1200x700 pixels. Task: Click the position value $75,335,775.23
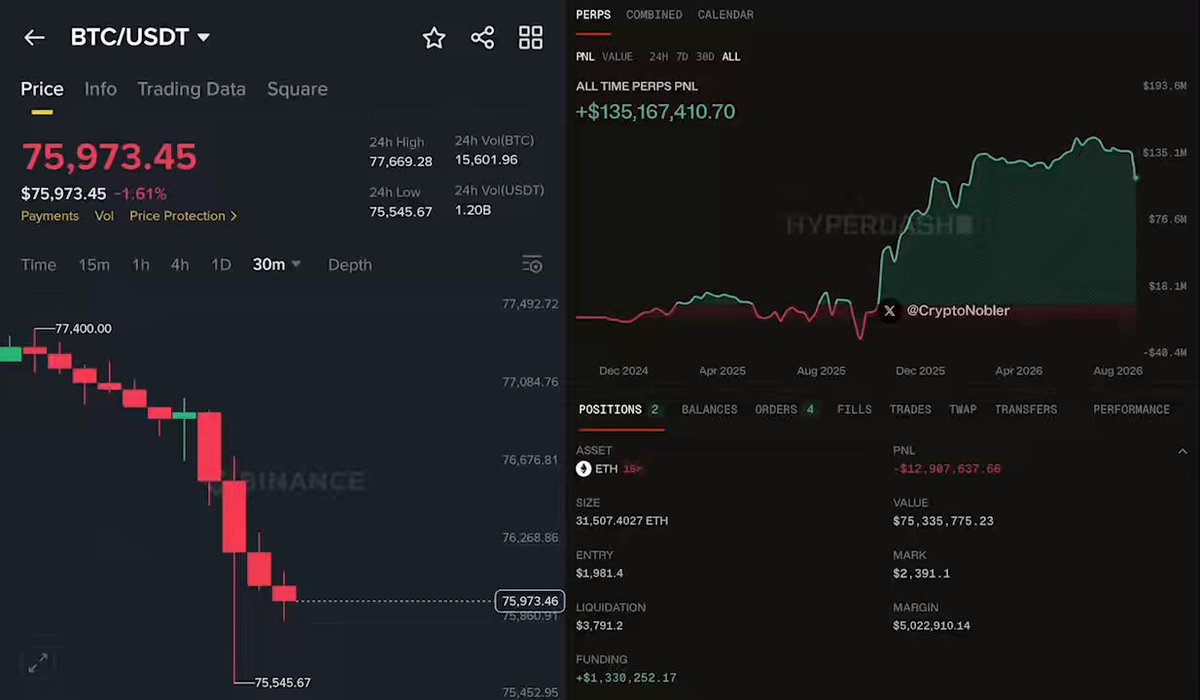pos(943,521)
